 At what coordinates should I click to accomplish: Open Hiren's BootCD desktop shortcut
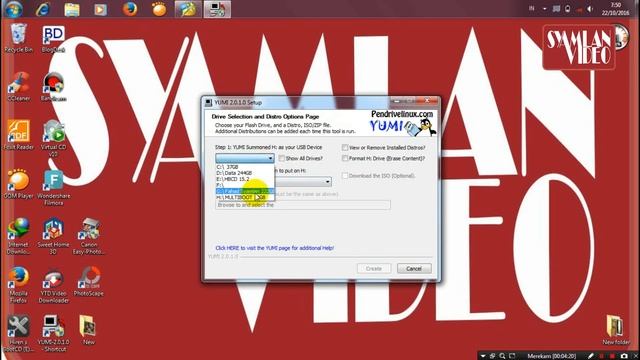(18, 333)
